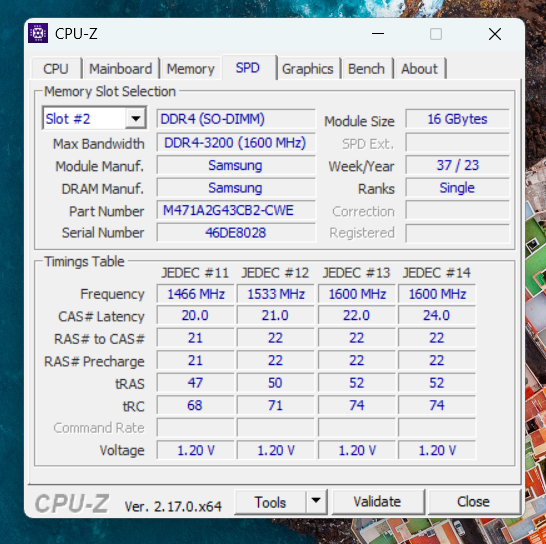
Task: Select the DDR4-3200 (1600 MHz) bandwidth value
Action: (x=236, y=142)
